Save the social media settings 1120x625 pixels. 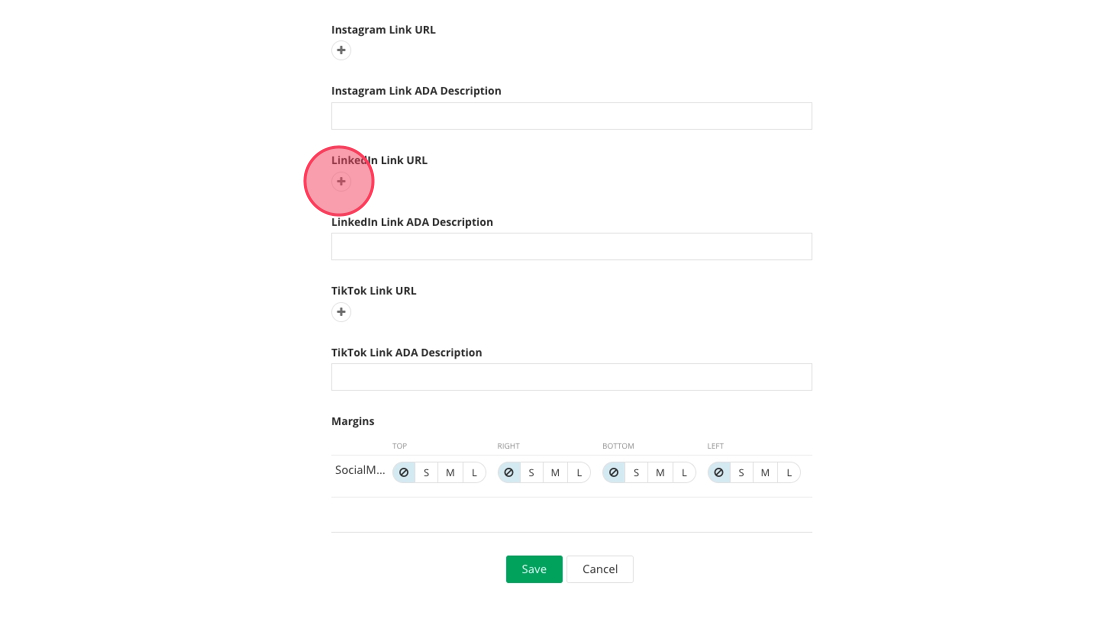534,569
